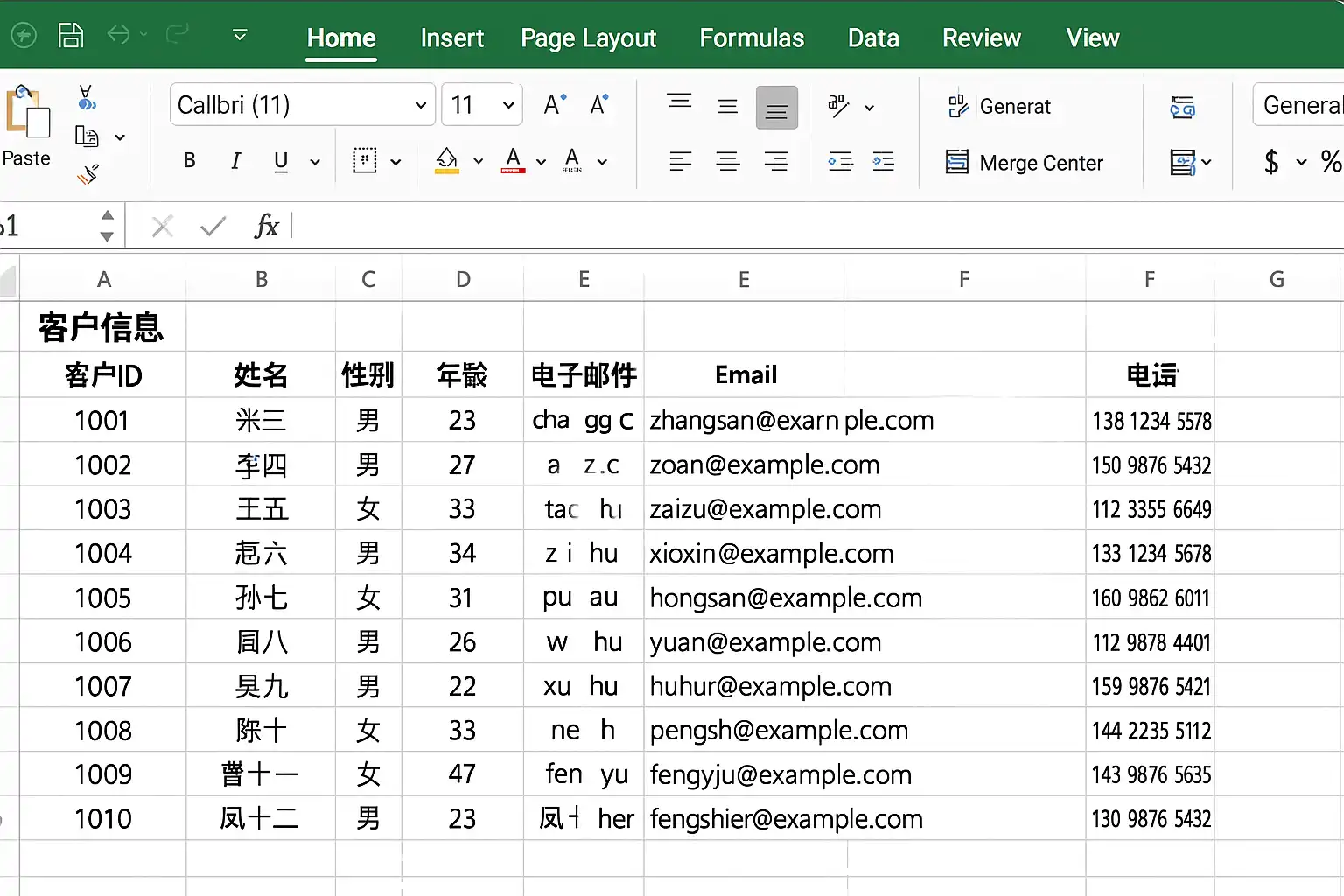The image size is (1344, 896).
Task: Toggle Italic formatting
Action: click(x=235, y=160)
